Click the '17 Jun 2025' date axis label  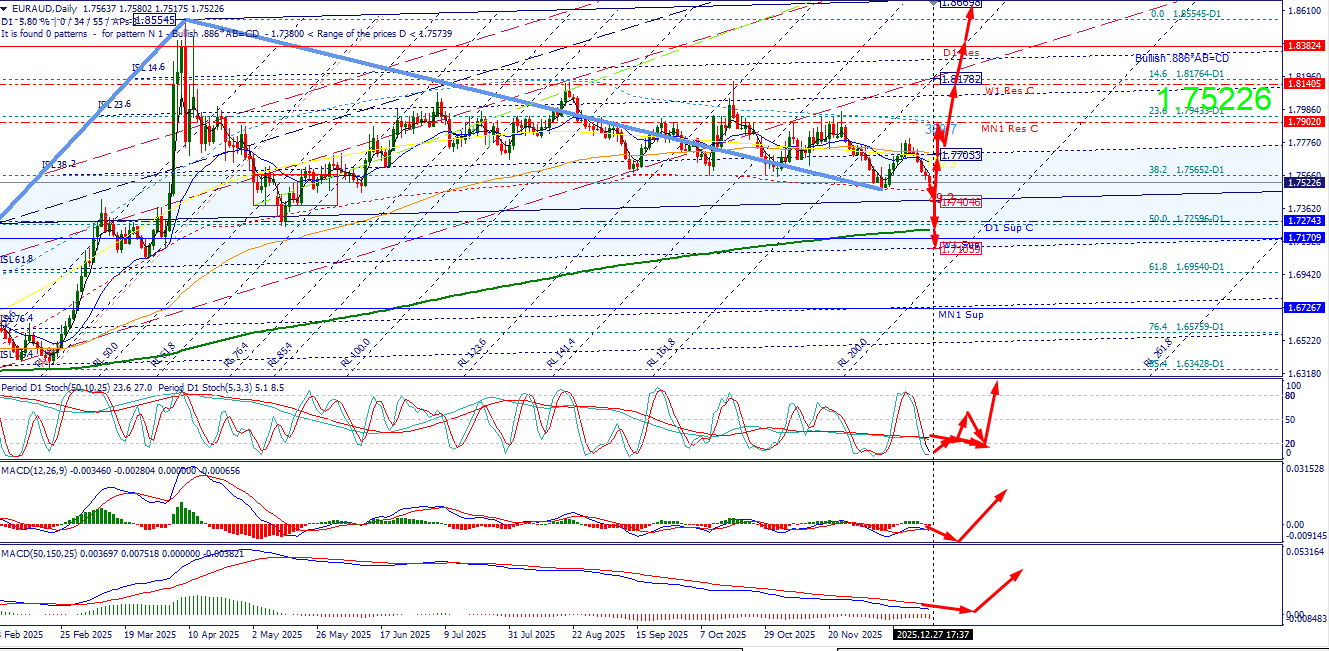[x=404, y=634]
